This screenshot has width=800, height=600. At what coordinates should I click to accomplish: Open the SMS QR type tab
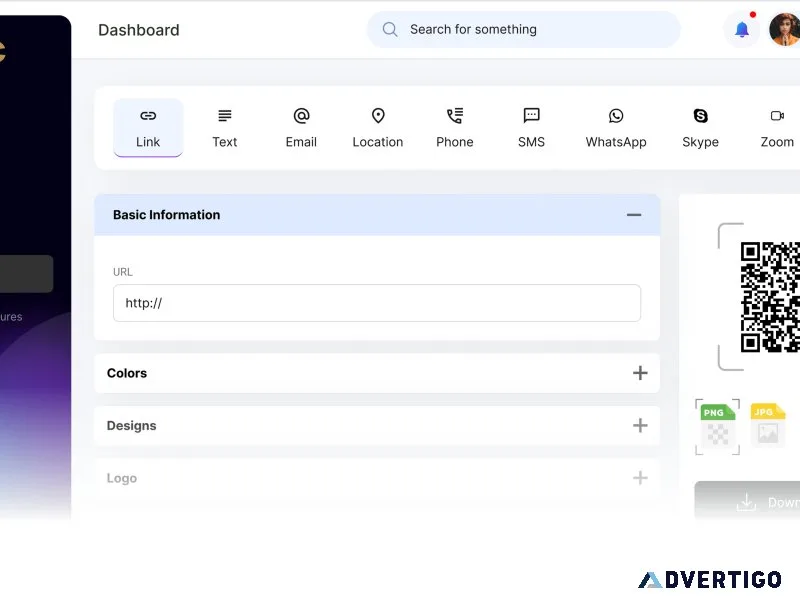click(531, 128)
